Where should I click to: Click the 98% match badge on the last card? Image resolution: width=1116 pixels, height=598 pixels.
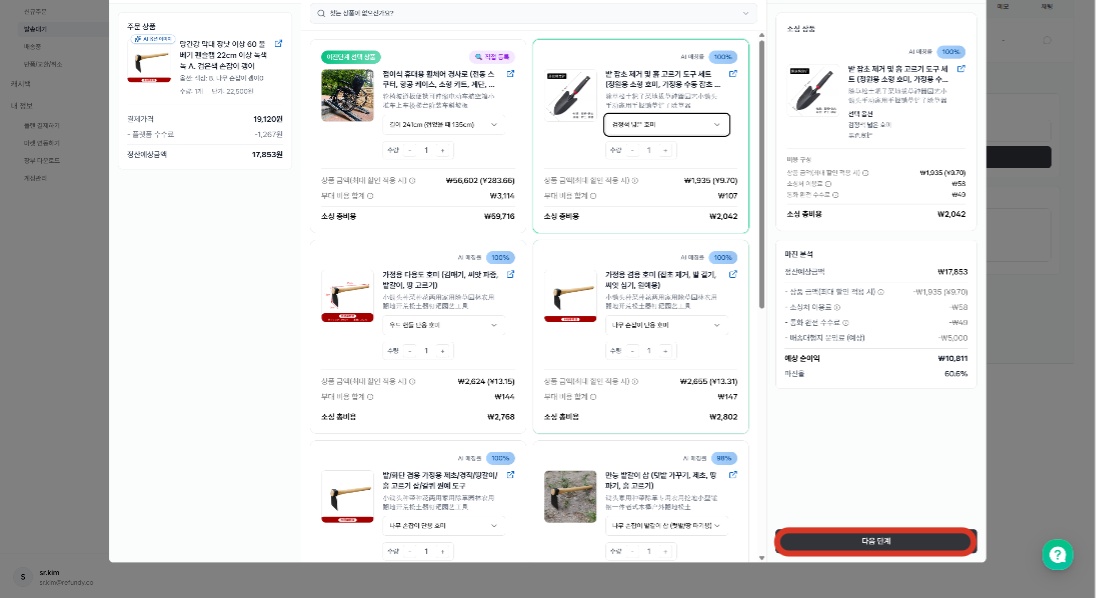(724, 458)
